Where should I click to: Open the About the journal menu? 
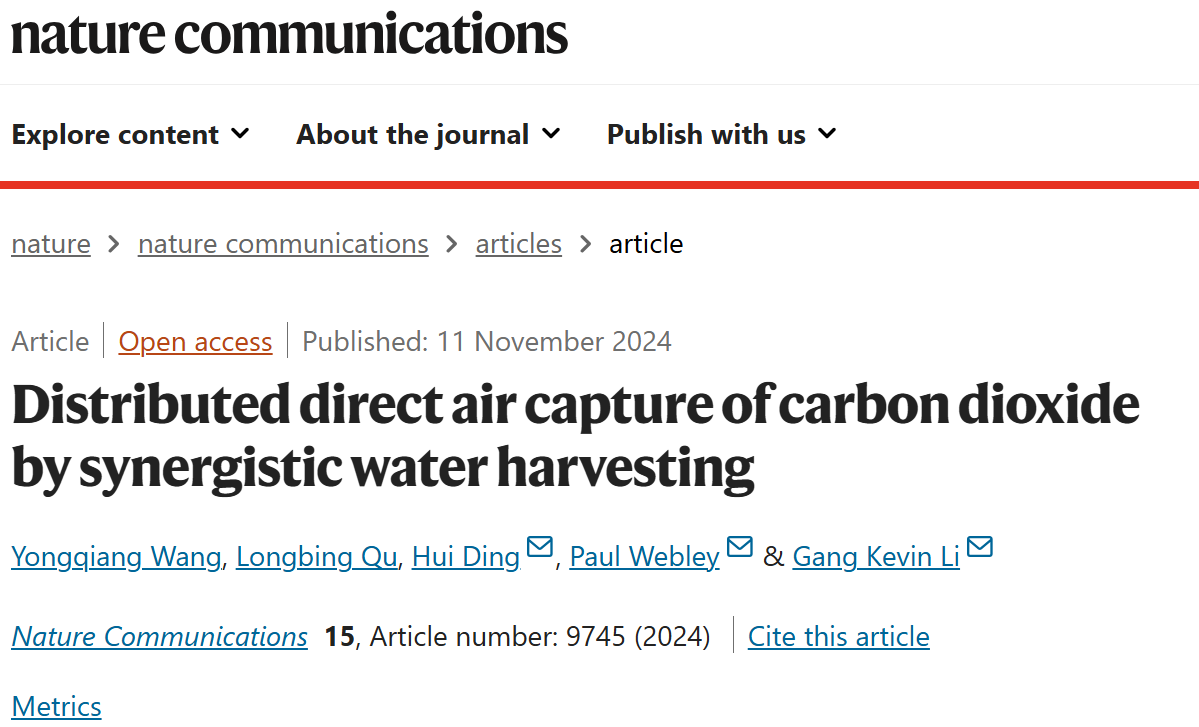click(x=428, y=135)
